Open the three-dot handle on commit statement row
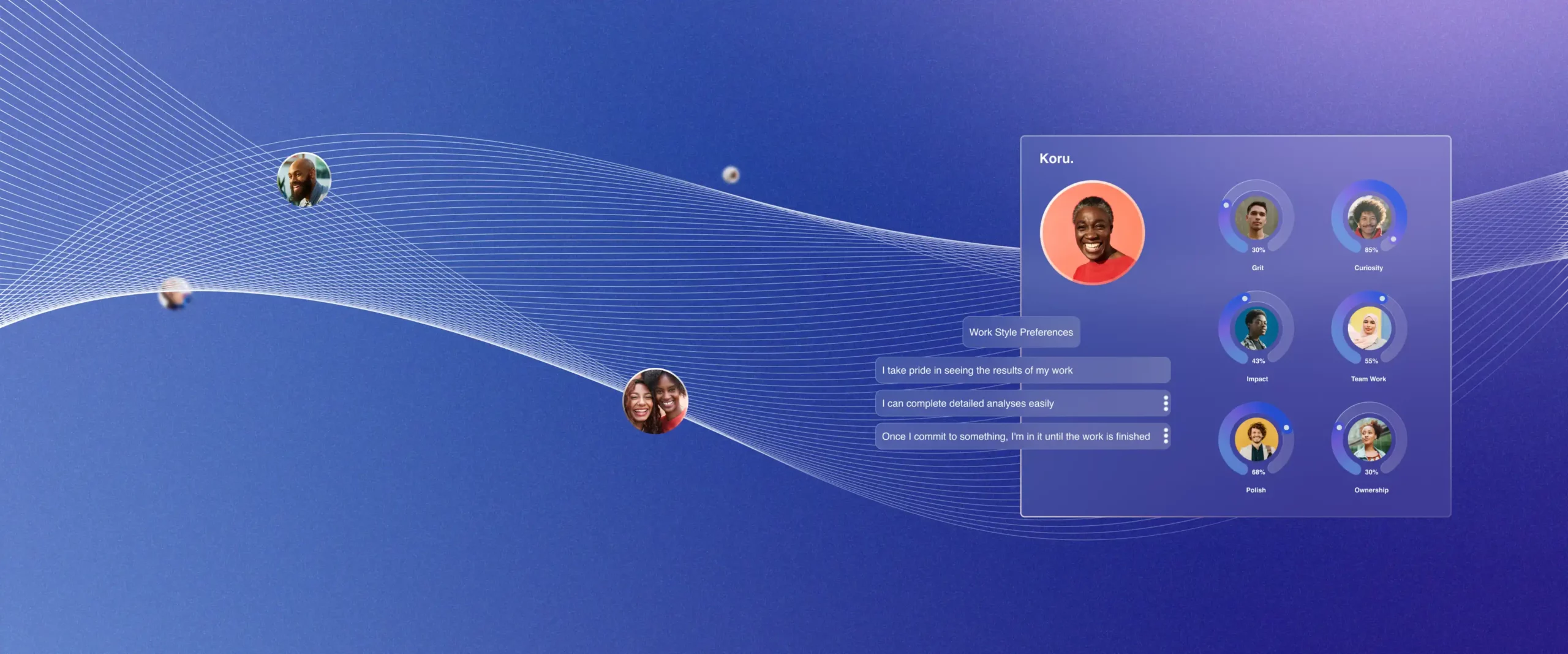The width and height of the screenshot is (1568, 654). (1166, 436)
